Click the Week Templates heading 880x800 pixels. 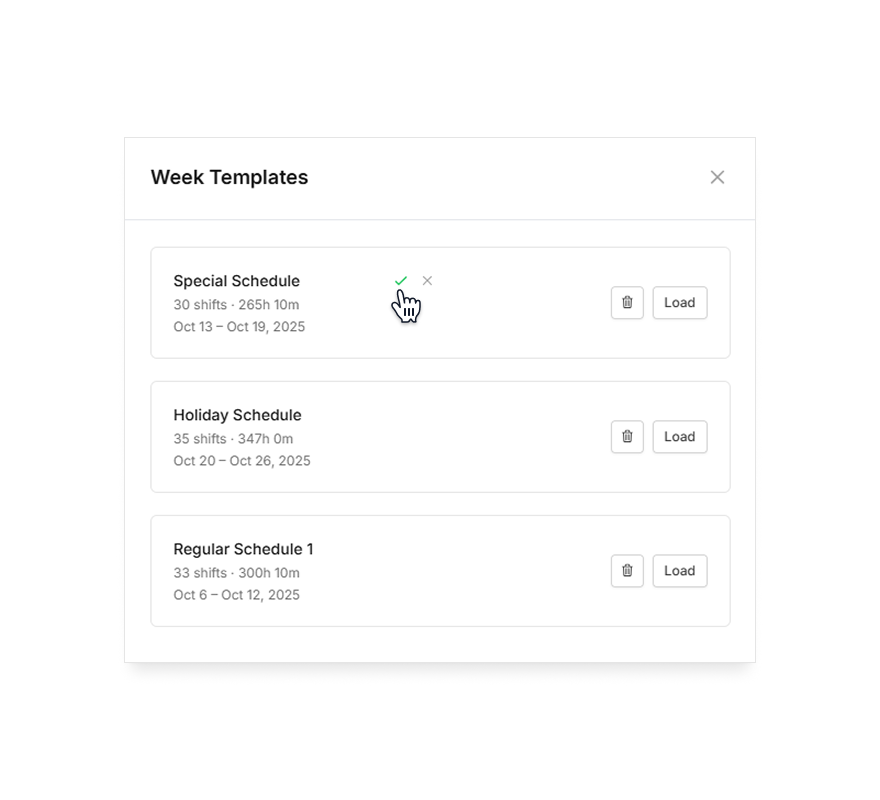click(229, 177)
